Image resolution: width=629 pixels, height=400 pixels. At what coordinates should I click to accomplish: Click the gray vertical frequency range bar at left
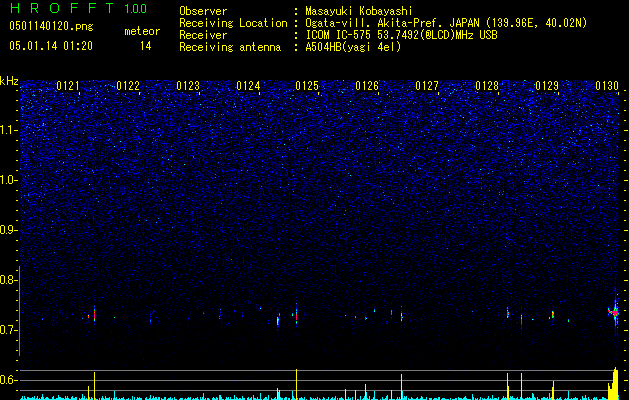20,311
